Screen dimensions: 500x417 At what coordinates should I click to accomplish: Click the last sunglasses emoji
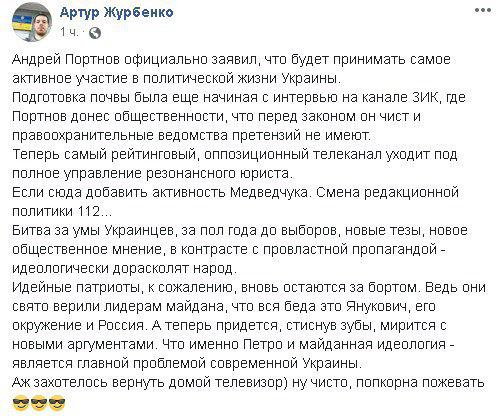pyautogui.click(x=57, y=403)
